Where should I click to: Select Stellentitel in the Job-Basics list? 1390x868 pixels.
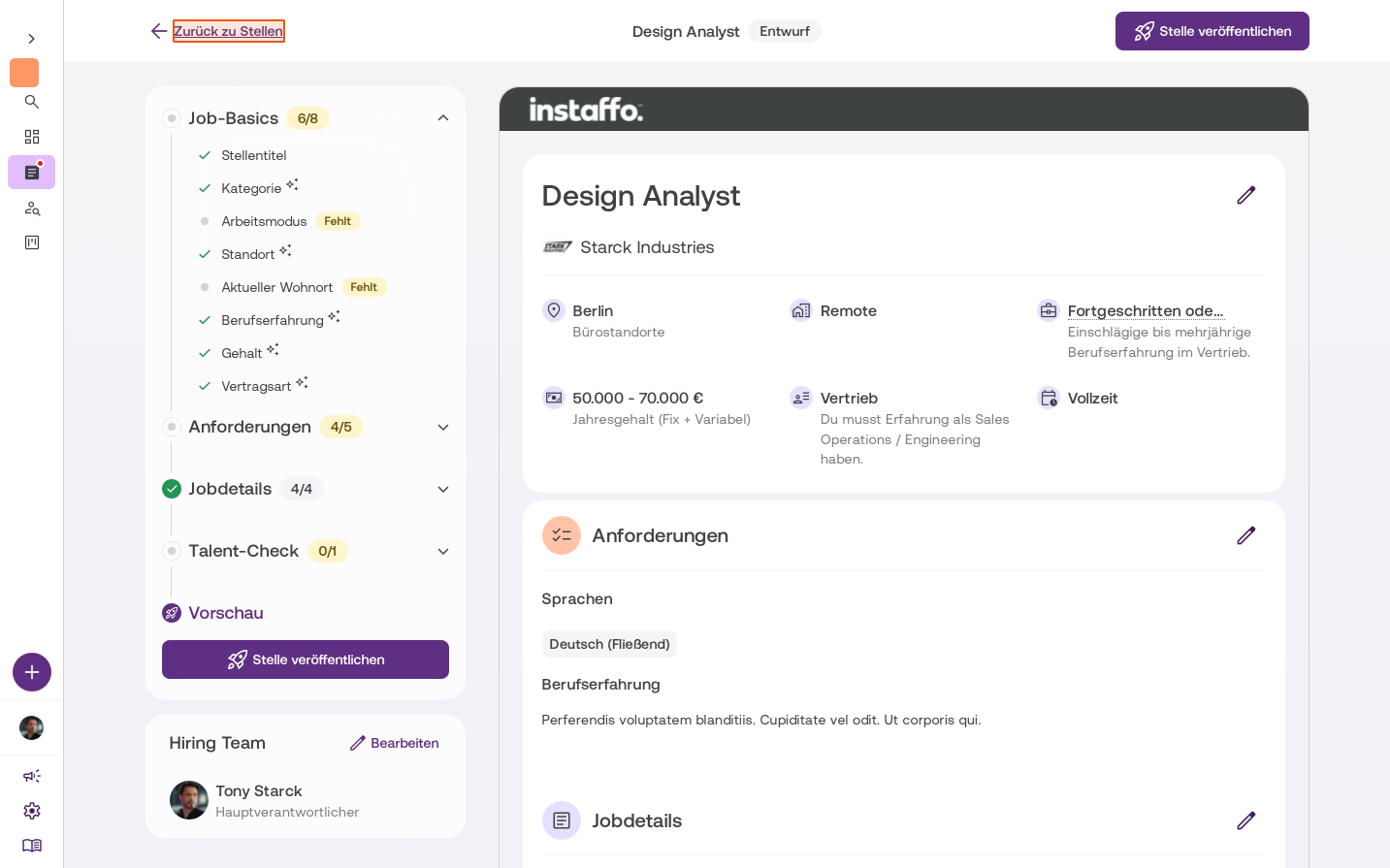pos(253,155)
